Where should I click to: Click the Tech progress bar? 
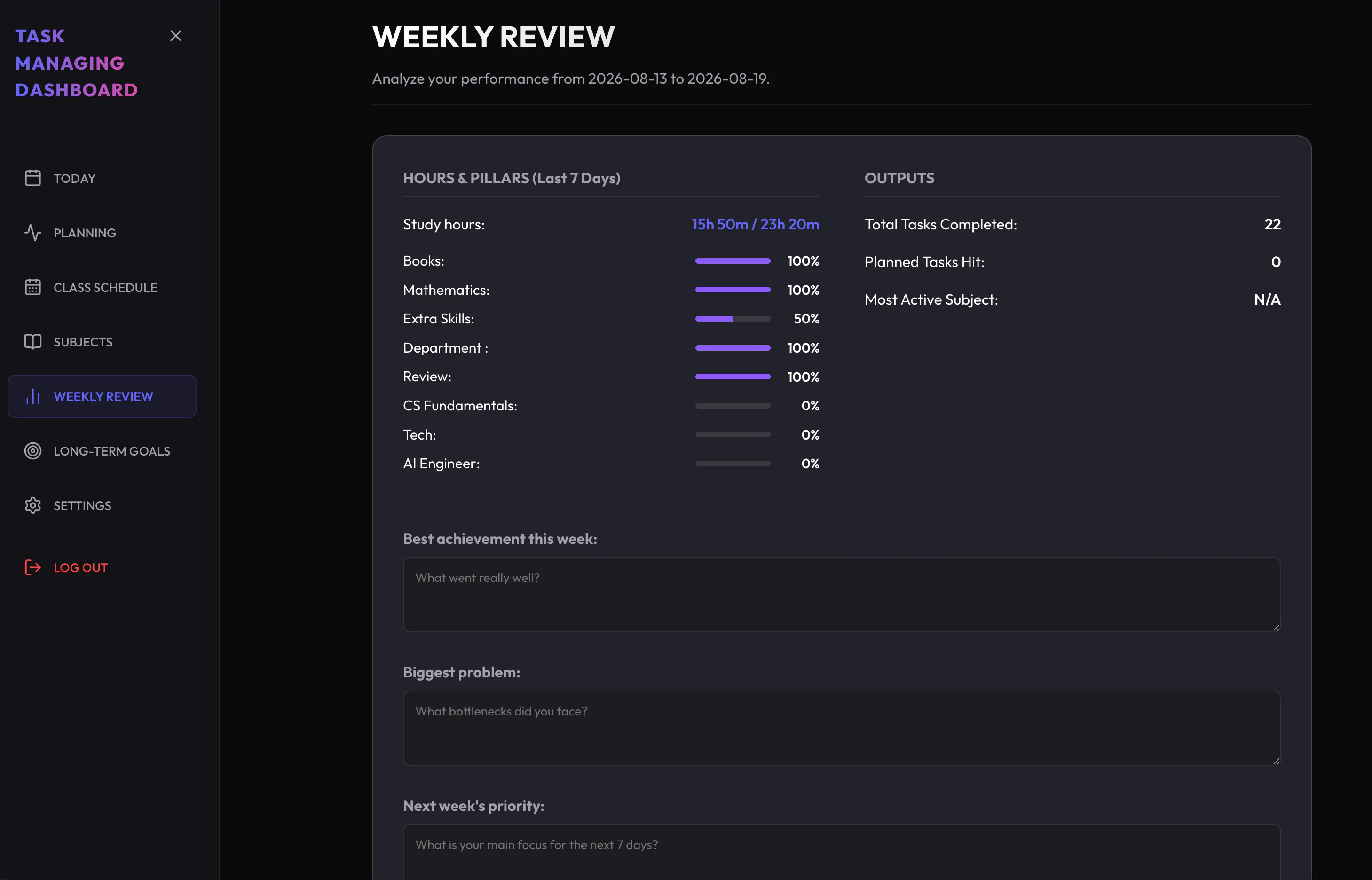(x=733, y=434)
